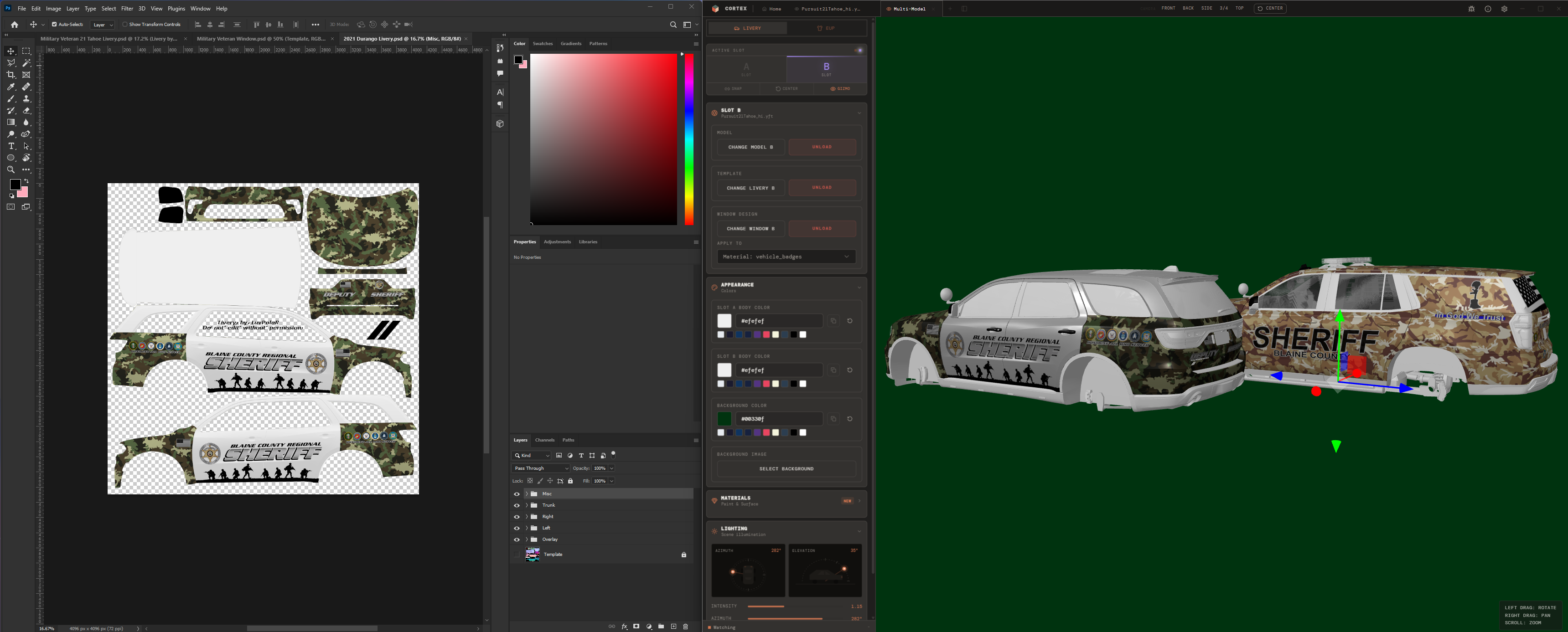Screen dimensions: 1568x632
Task: Expand the Overlay layer group
Action: (527, 540)
